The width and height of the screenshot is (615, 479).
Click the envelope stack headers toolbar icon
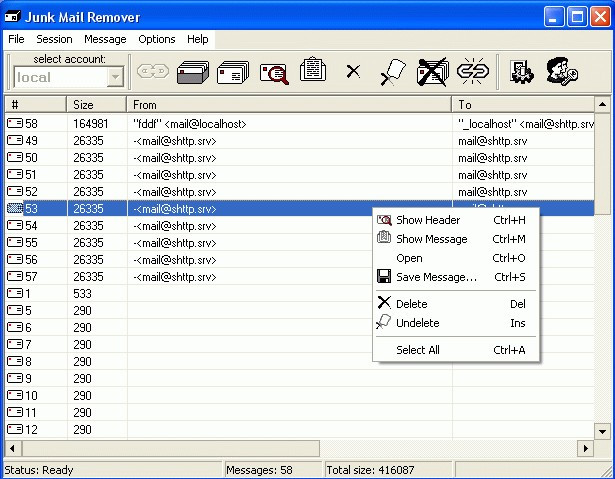coord(233,72)
